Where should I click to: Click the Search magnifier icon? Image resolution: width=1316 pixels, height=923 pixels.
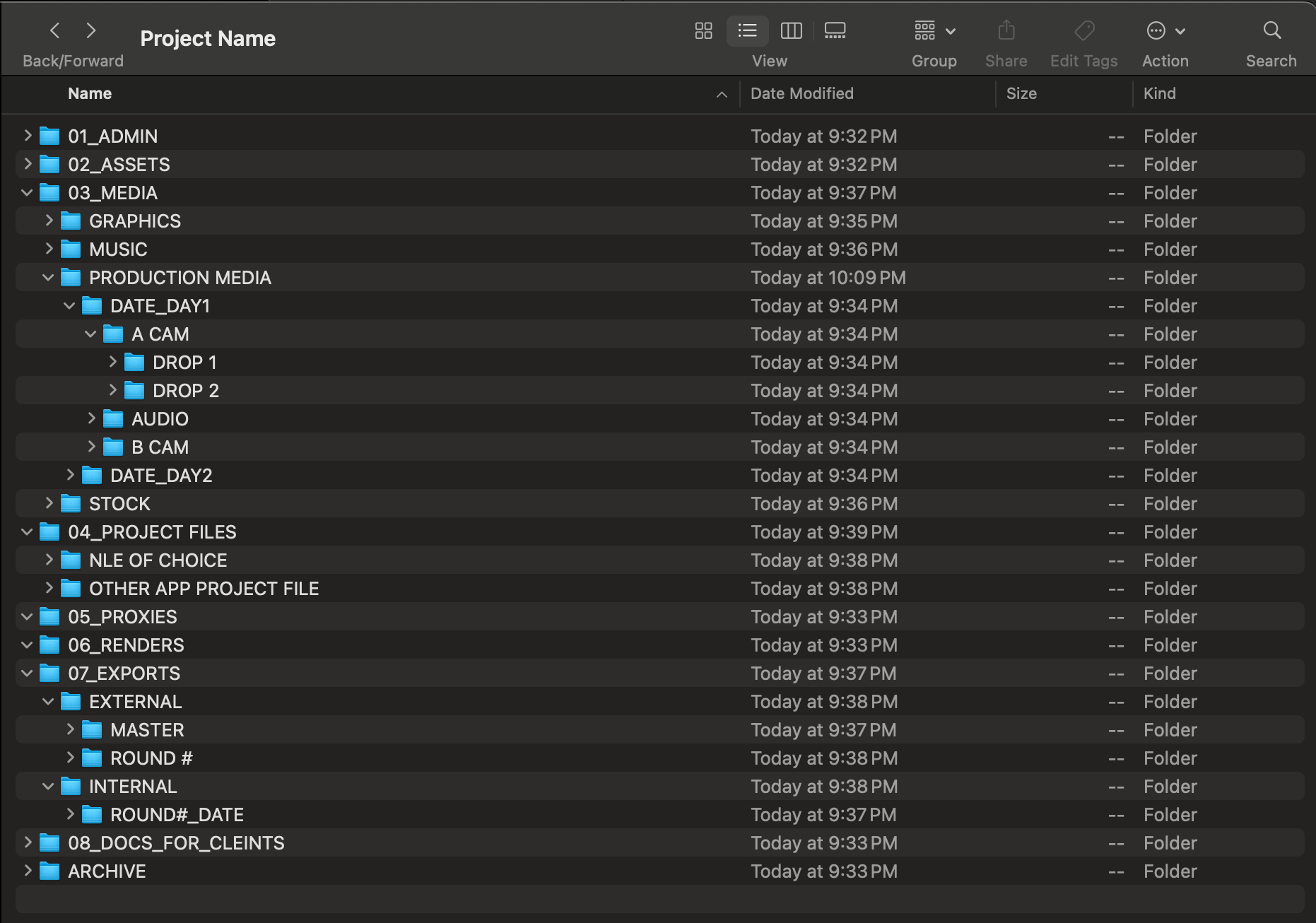[x=1271, y=30]
